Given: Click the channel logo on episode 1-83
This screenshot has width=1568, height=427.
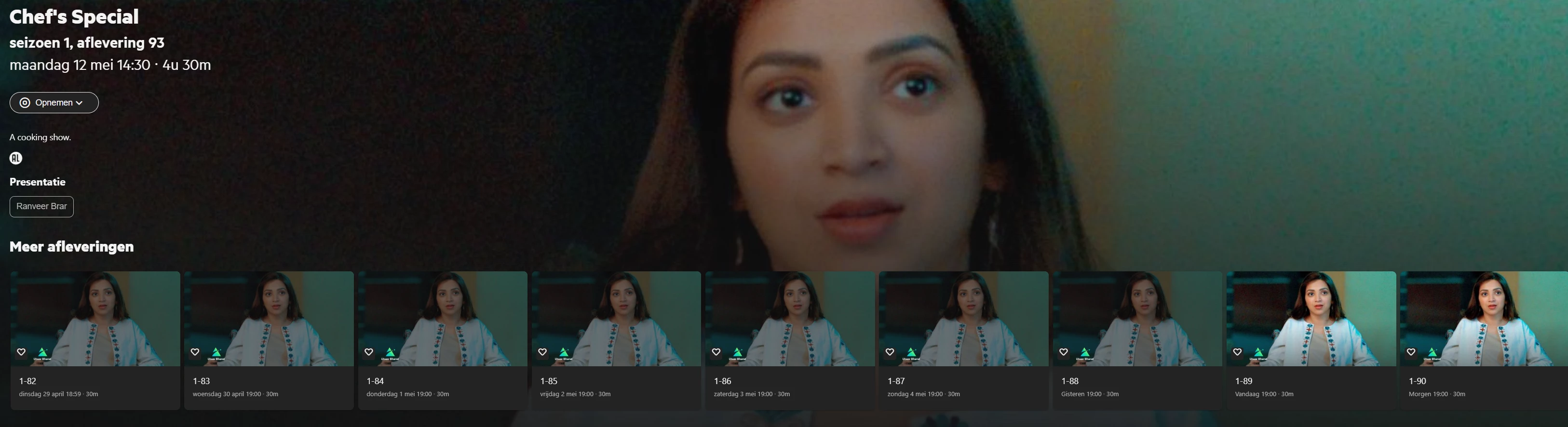Looking at the screenshot, I should (x=216, y=353).
